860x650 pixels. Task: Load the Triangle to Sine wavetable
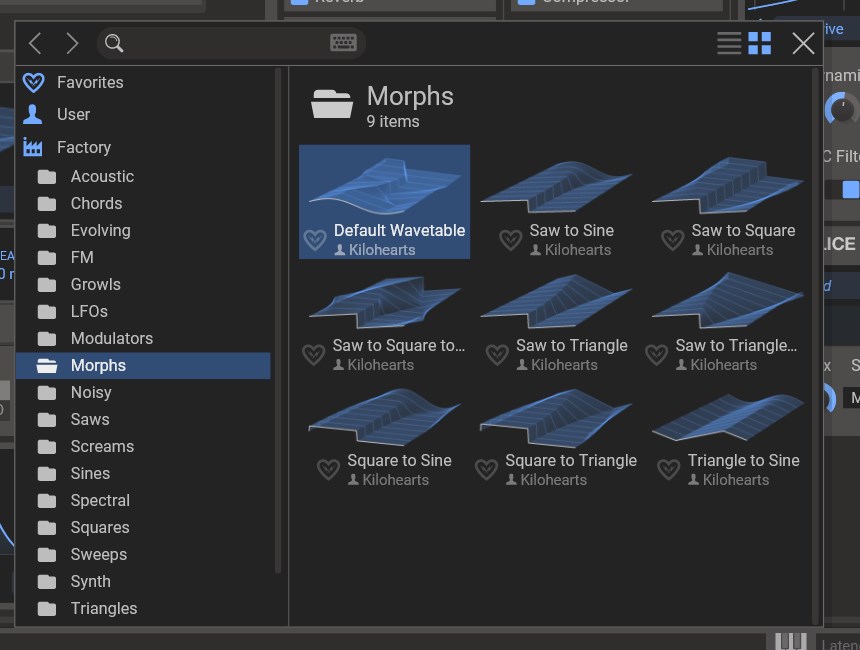(x=727, y=432)
